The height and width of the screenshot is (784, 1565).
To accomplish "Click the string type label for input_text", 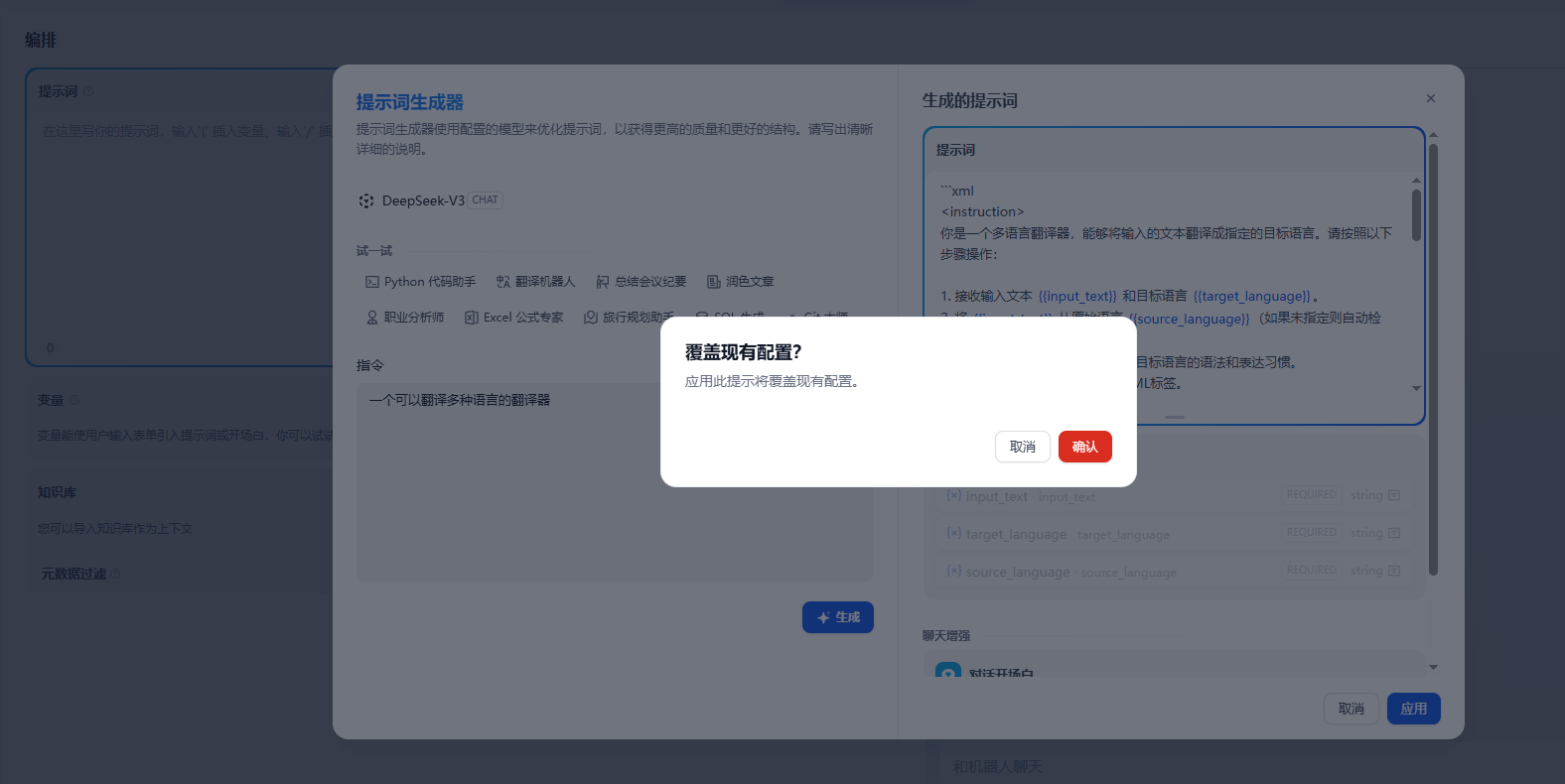I will (x=1366, y=495).
